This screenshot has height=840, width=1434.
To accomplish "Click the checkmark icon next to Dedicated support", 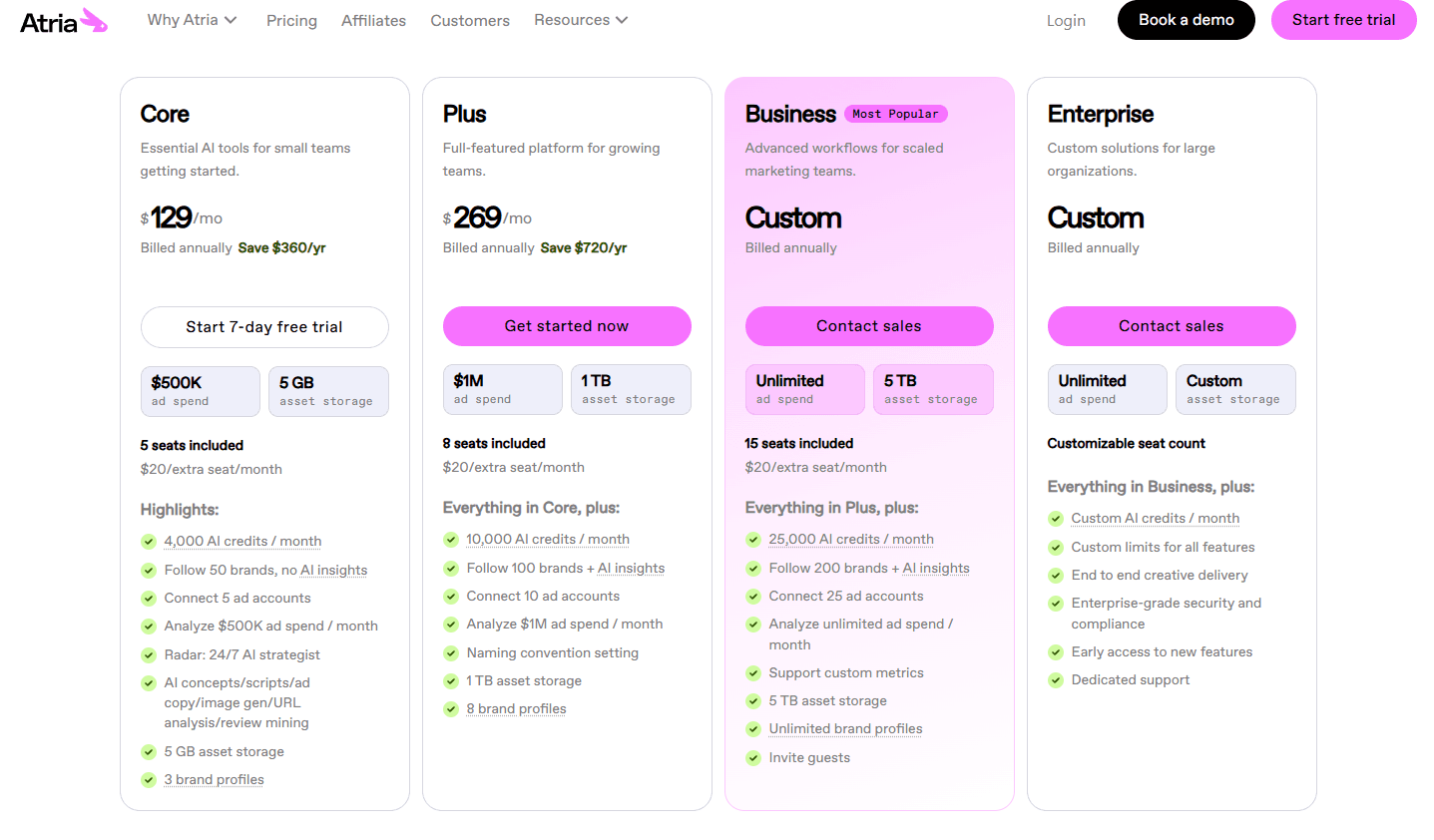I will 1056,680.
